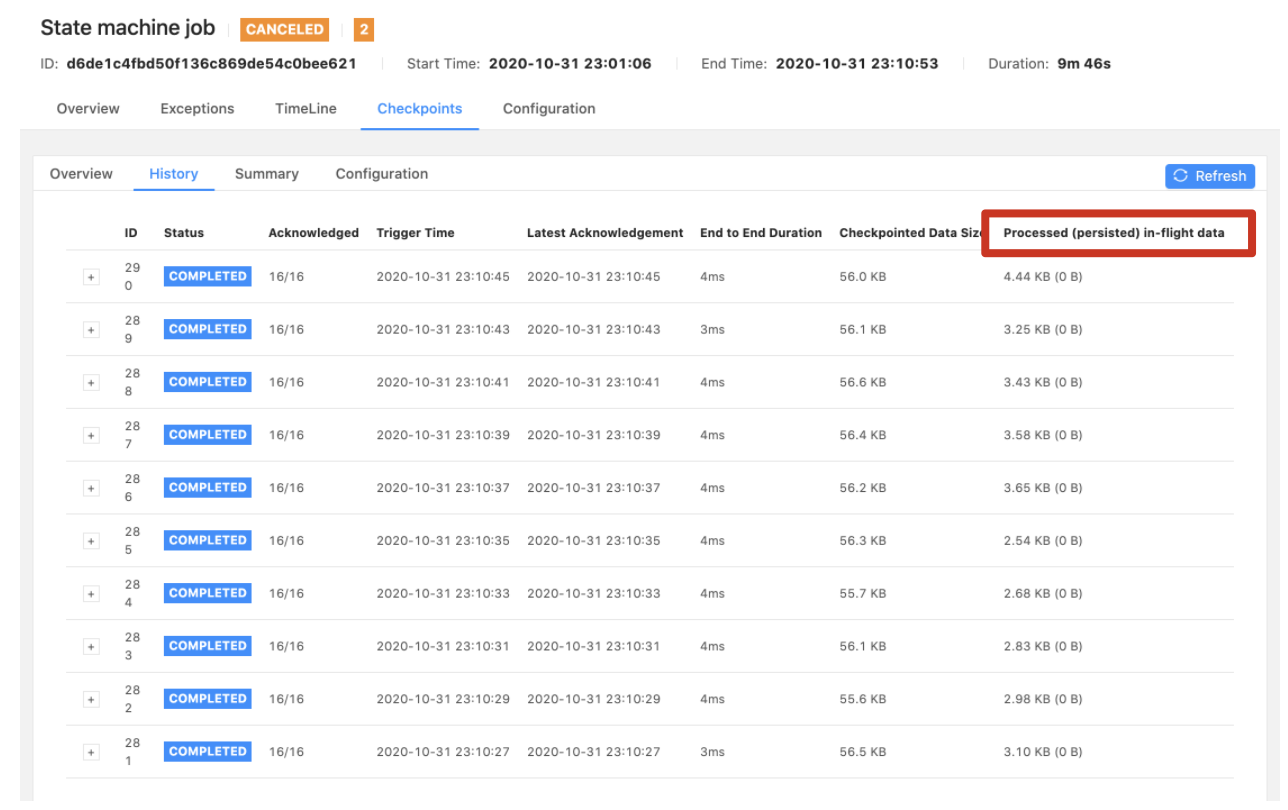The image size is (1288, 810).
Task: Expand checkpoint 288 row details
Action: click(91, 383)
